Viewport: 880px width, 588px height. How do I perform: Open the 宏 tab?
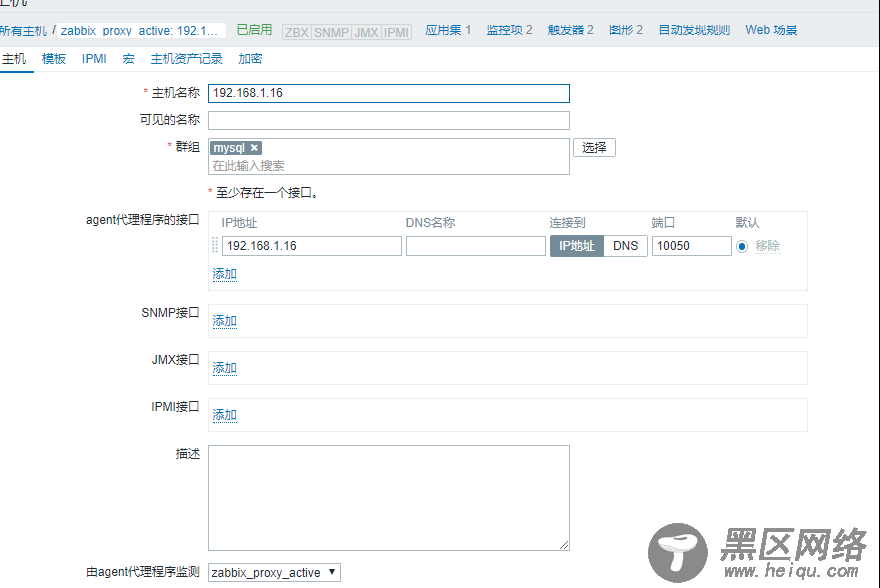click(129, 59)
